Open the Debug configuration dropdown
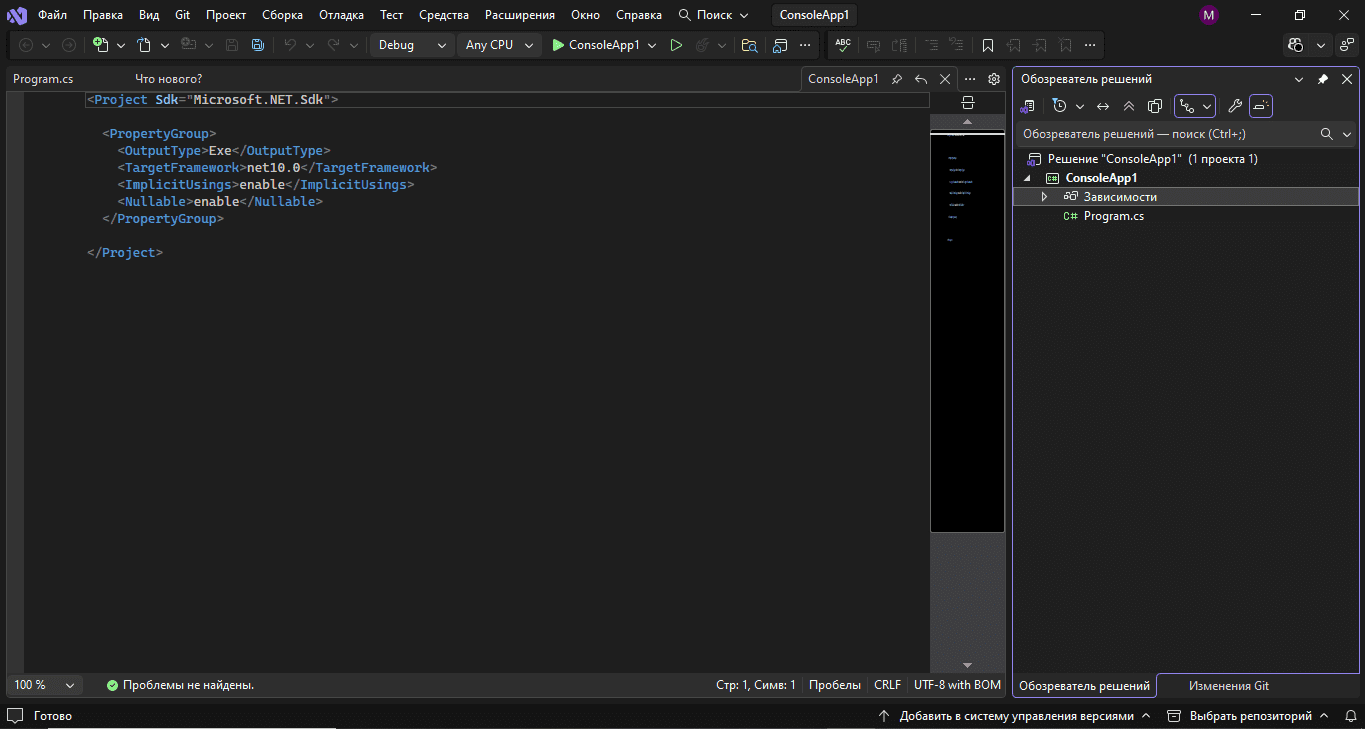1365x729 pixels. 412,45
